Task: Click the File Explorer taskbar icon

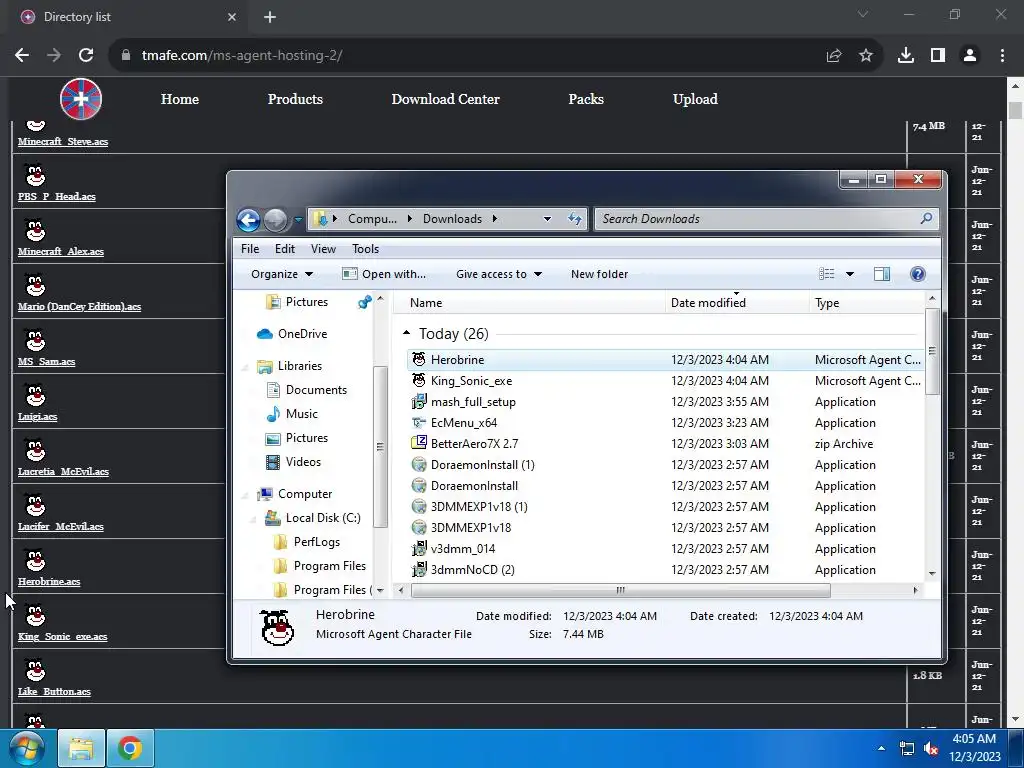Action: [81, 748]
